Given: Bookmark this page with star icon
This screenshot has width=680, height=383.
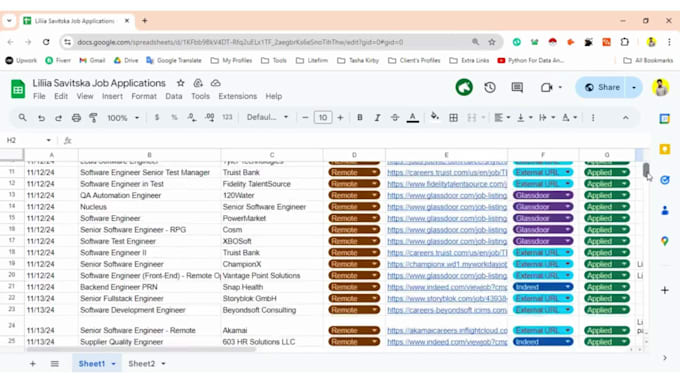Looking at the screenshot, I should click(492, 42).
